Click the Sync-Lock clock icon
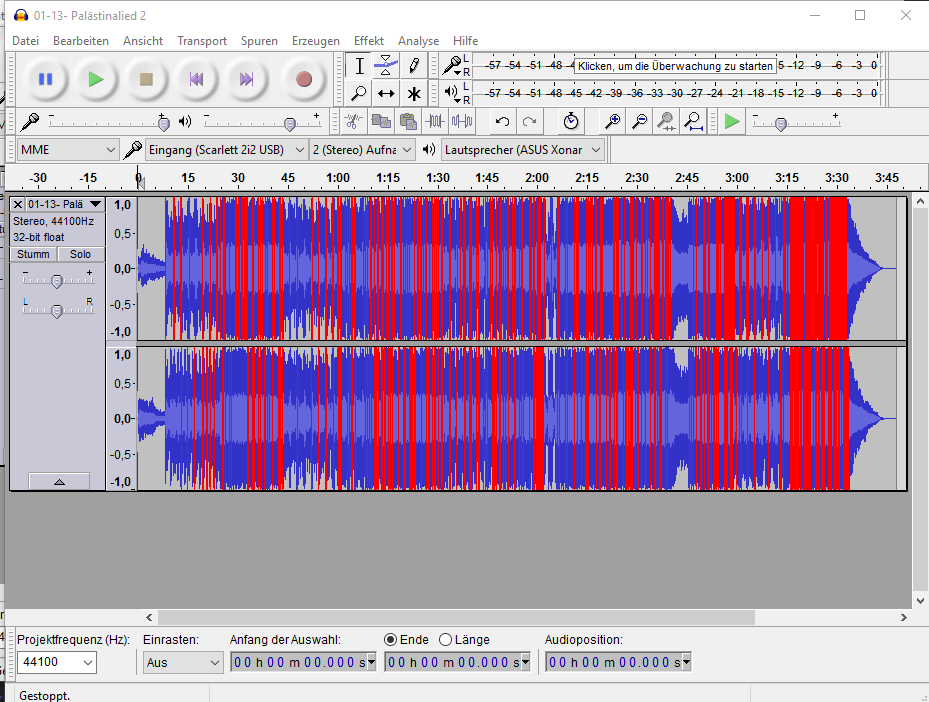Image resolution: width=929 pixels, height=702 pixels. (571, 122)
